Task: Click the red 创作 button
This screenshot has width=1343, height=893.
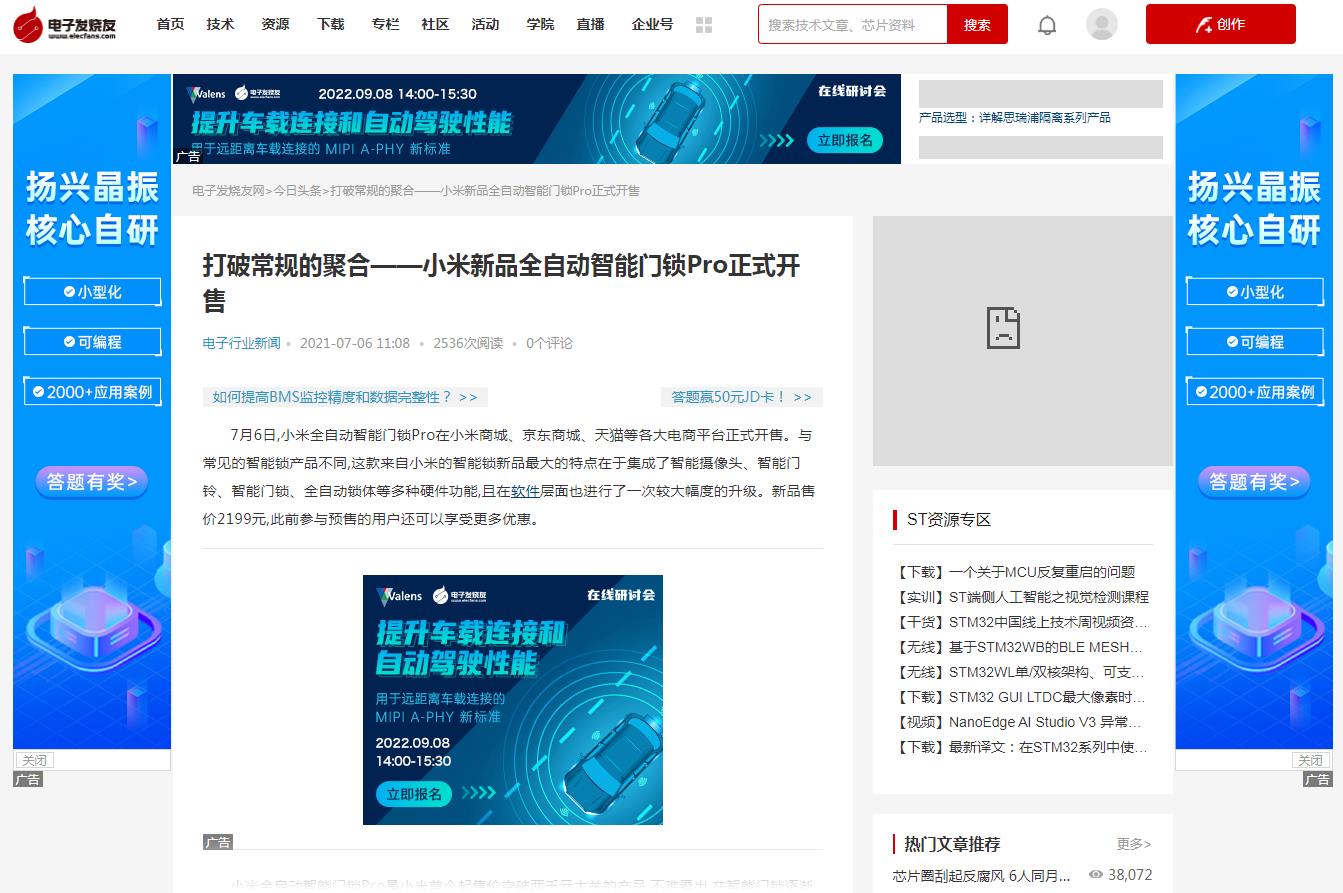Action: 1220,24
